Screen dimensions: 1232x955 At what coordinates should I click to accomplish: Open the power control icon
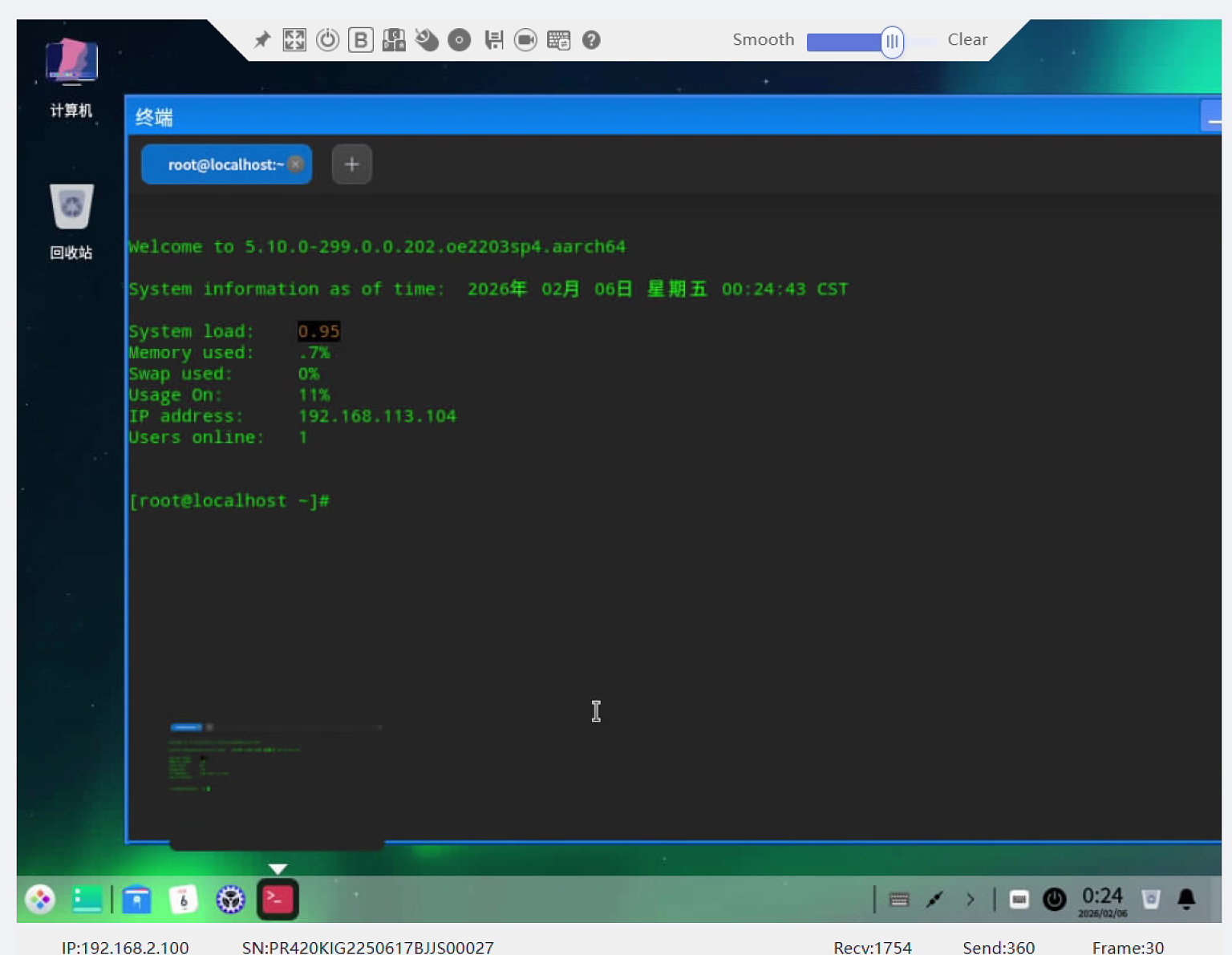(327, 40)
